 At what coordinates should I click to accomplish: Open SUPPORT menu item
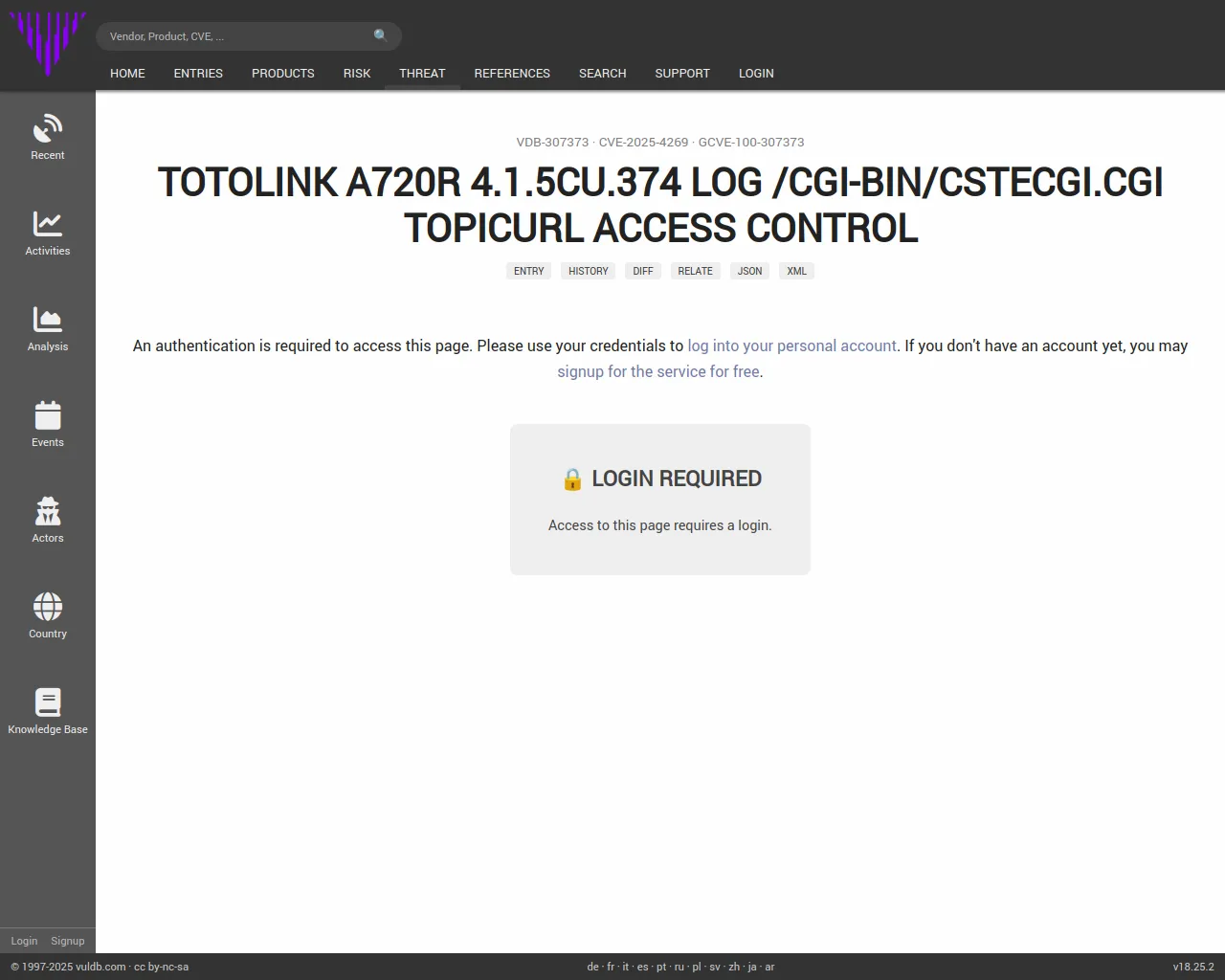[682, 73]
